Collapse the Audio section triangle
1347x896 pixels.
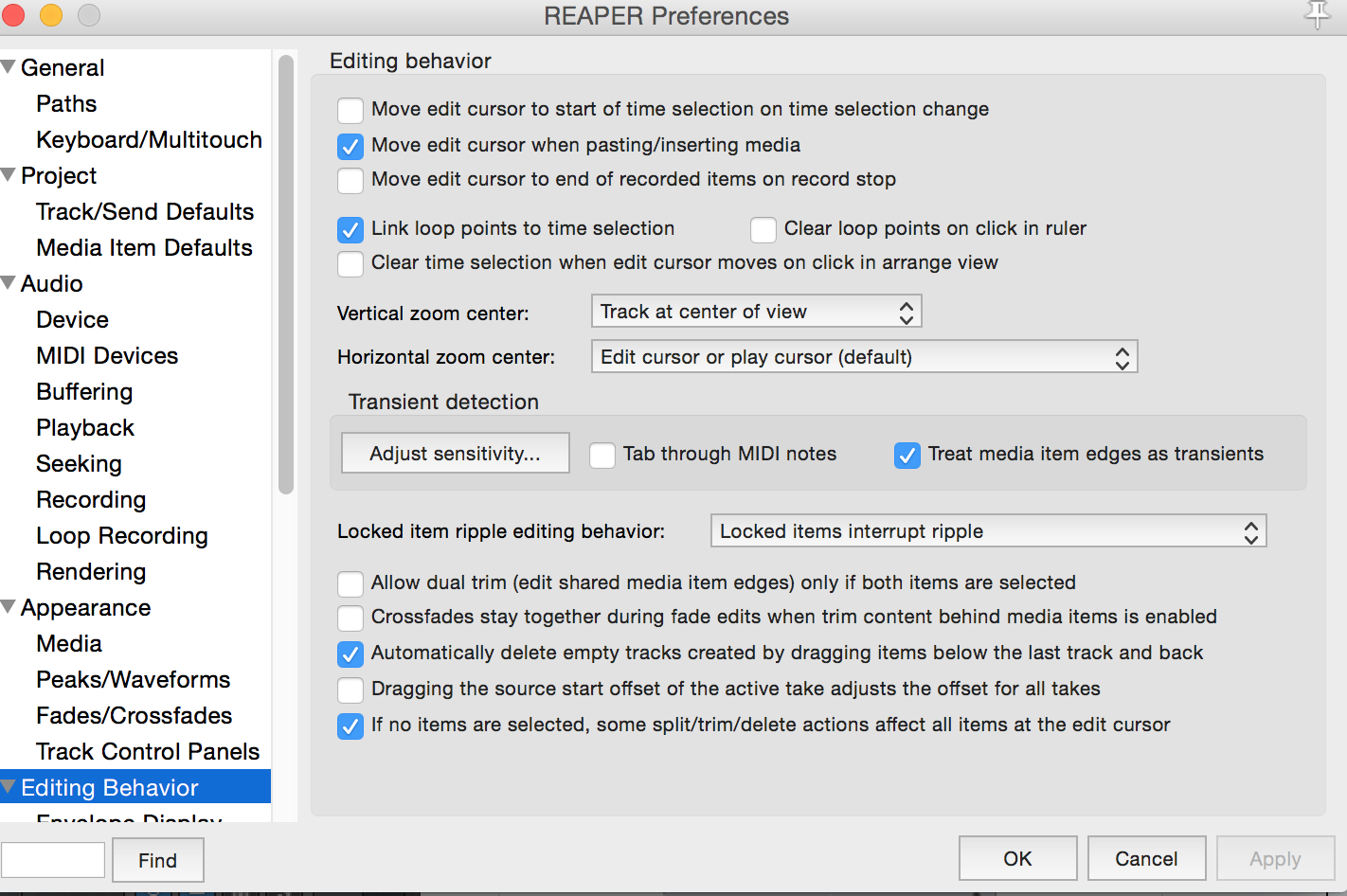coord(9,283)
